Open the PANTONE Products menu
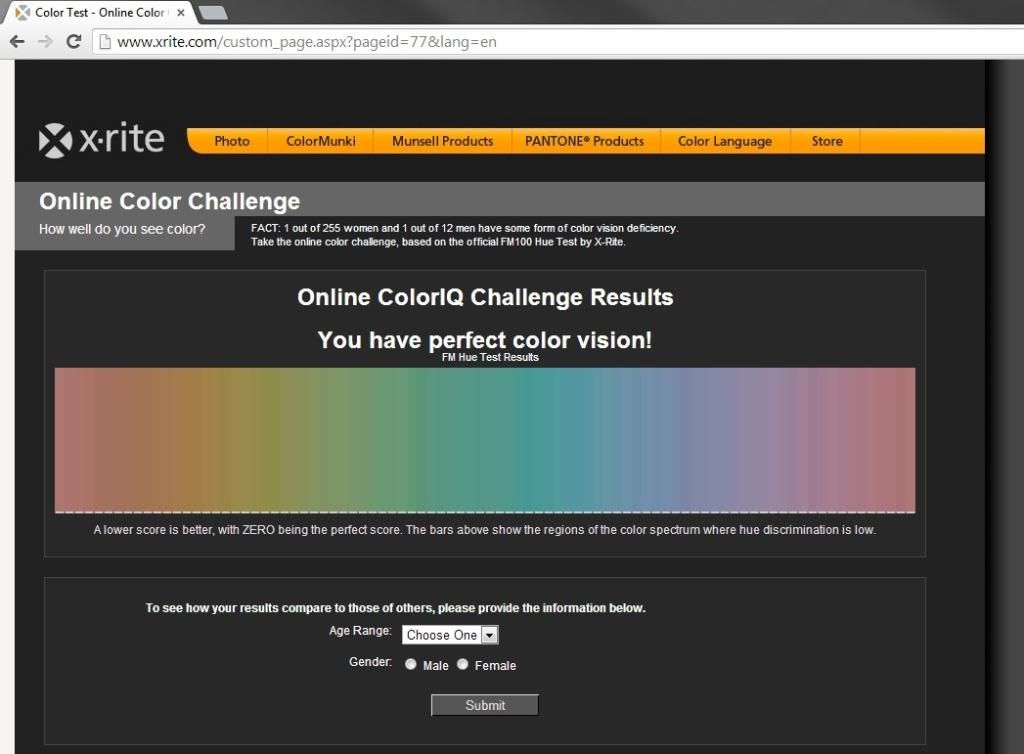Screen dimensions: 1024x754 coord(584,141)
